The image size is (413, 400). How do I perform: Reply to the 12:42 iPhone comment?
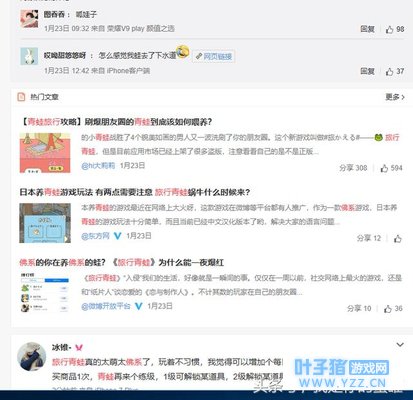coord(367,71)
